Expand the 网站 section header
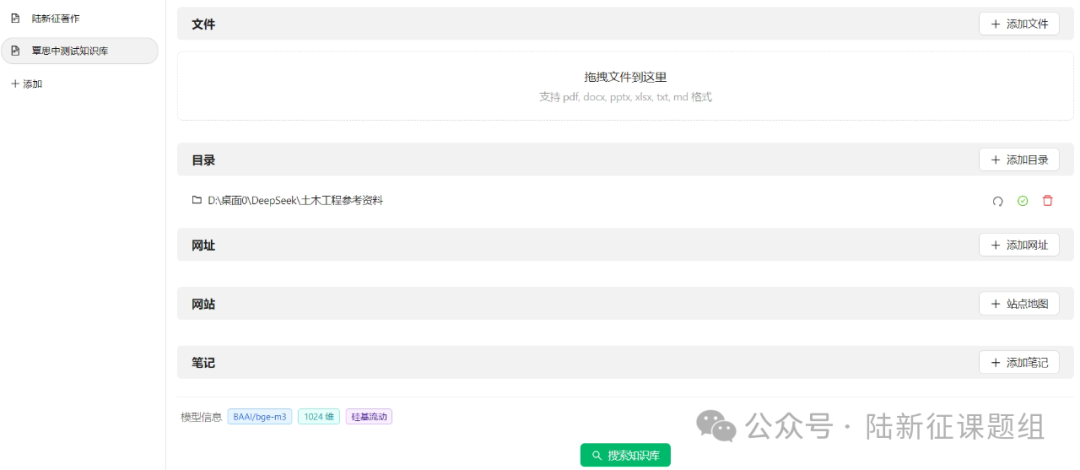Image resolution: width=1080 pixels, height=470 pixels. pos(203,304)
